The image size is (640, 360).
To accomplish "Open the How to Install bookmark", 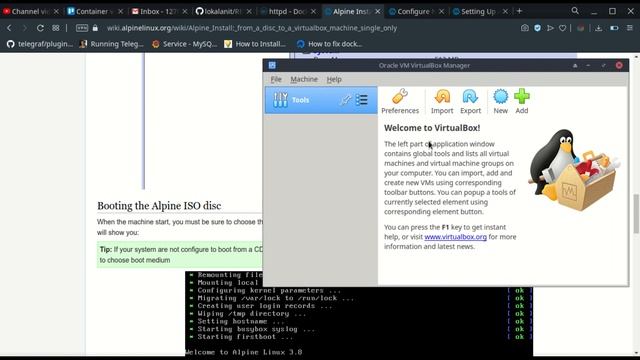I will (x=255, y=44).
